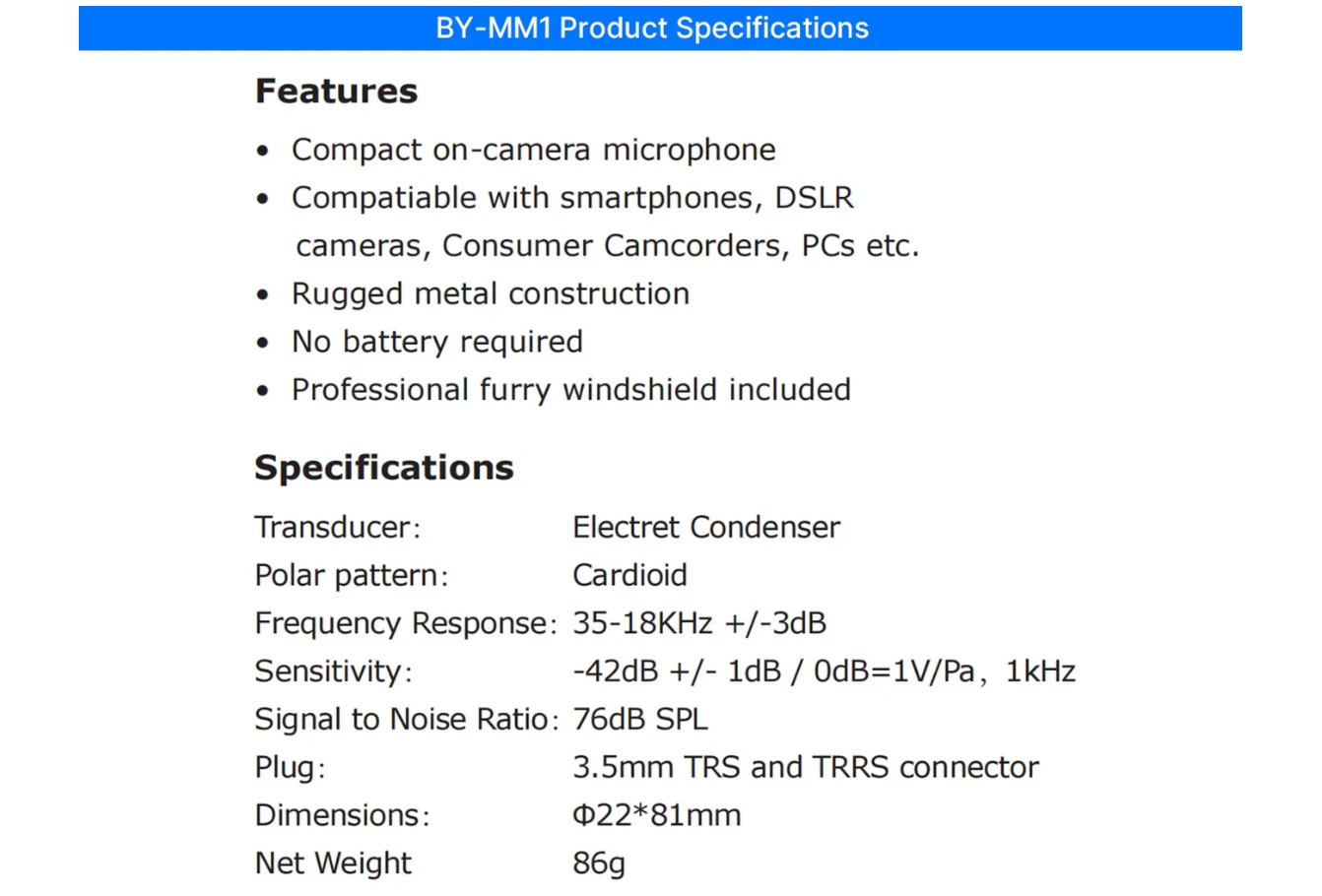The image size is (1322, 896).
Task: Select the Rugged metal construction line
Action: click(x=491, y=293)
